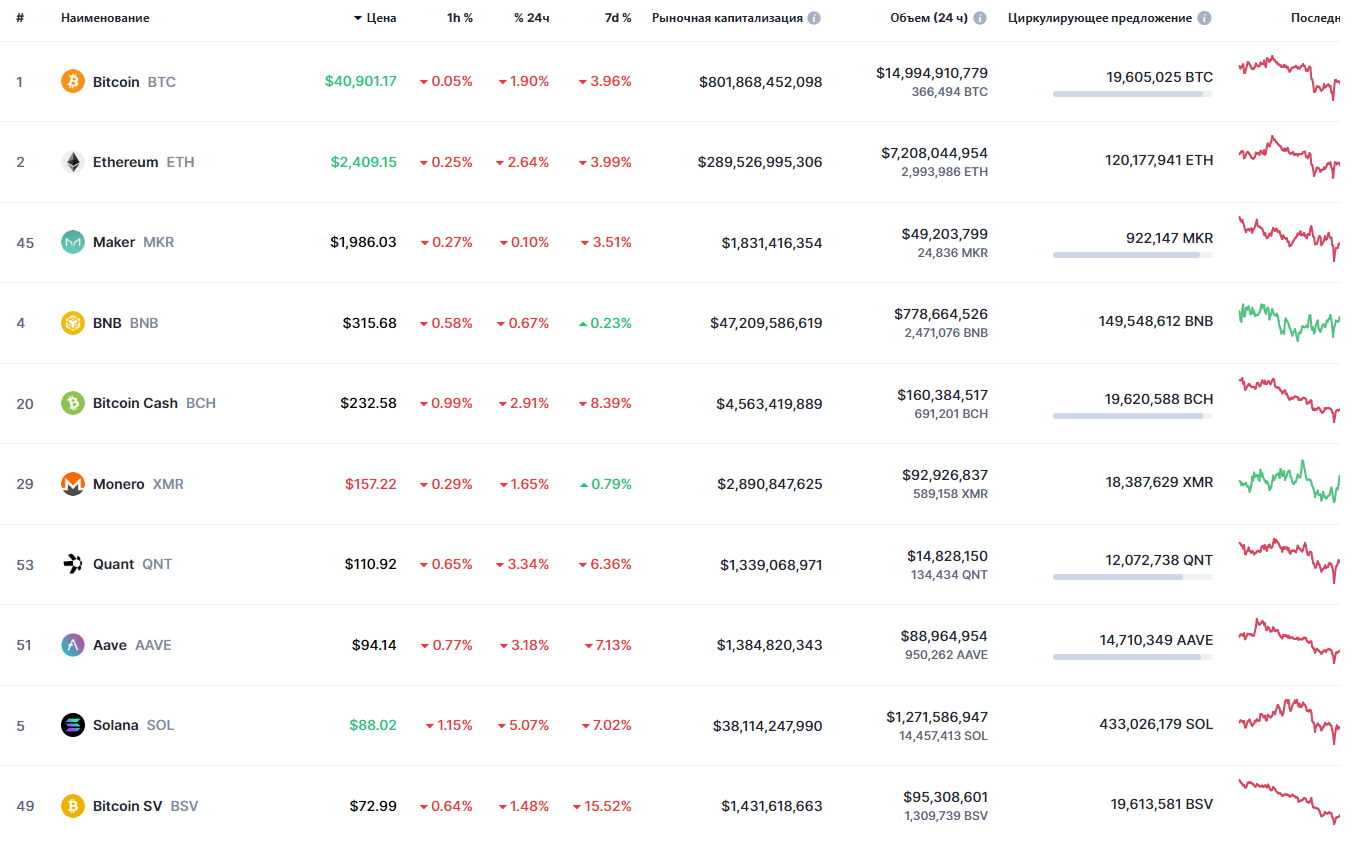Click Aave circulating supply progress bar
1359x843 pixels.
point(1133,657)
